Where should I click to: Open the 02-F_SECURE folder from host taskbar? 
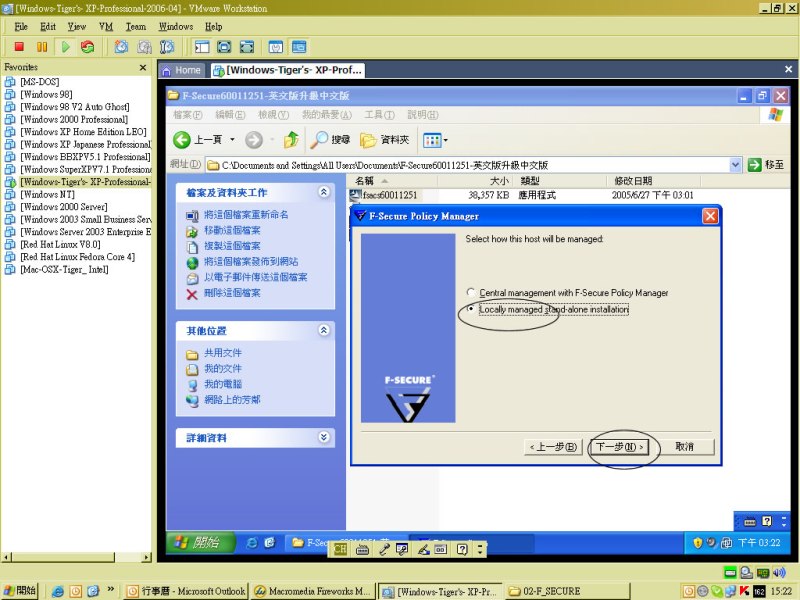click(568, 591)
